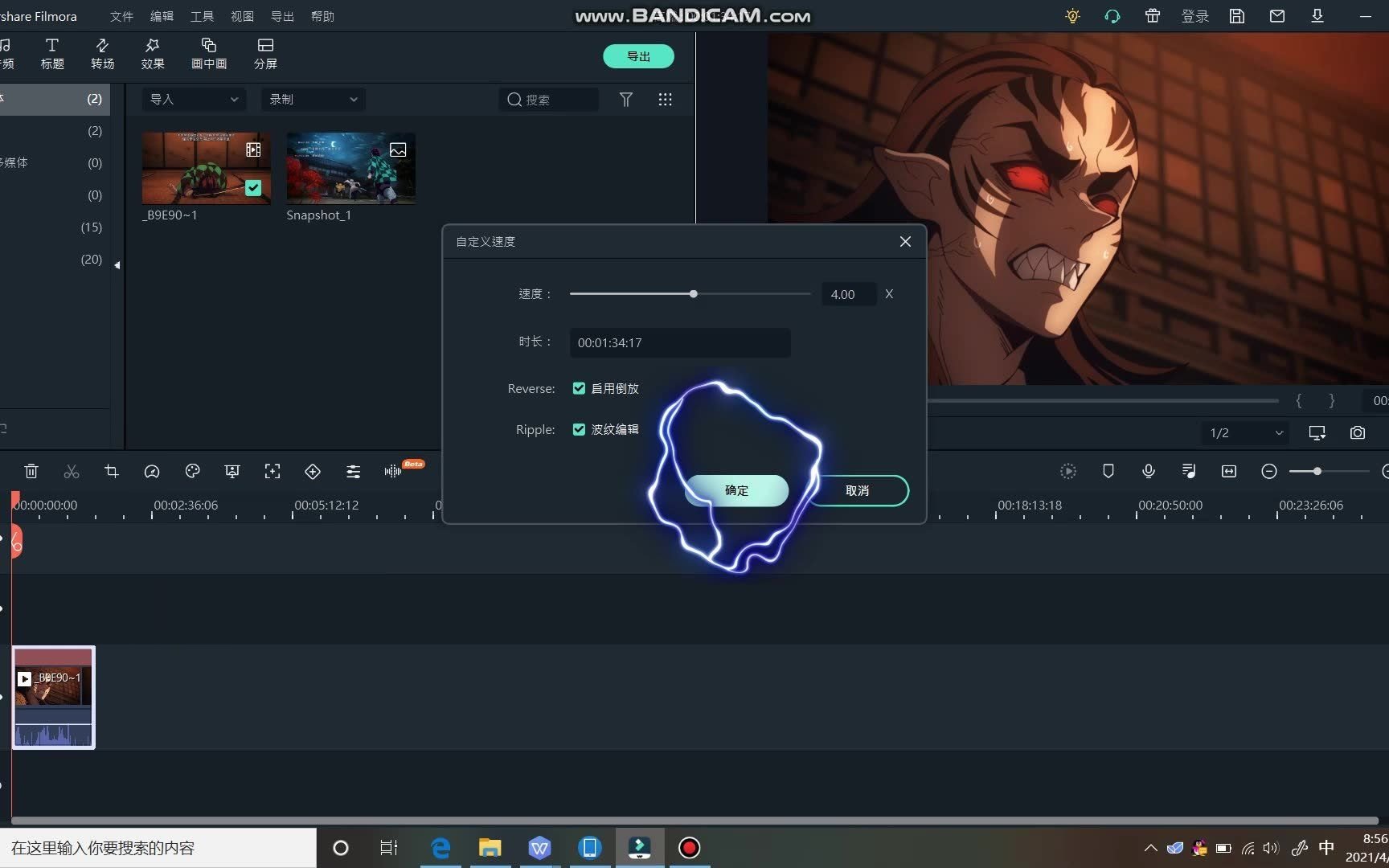This screenshot has height=868, width=1389.
Task: Click the 取消 cancel button
Action: (857, 490)
